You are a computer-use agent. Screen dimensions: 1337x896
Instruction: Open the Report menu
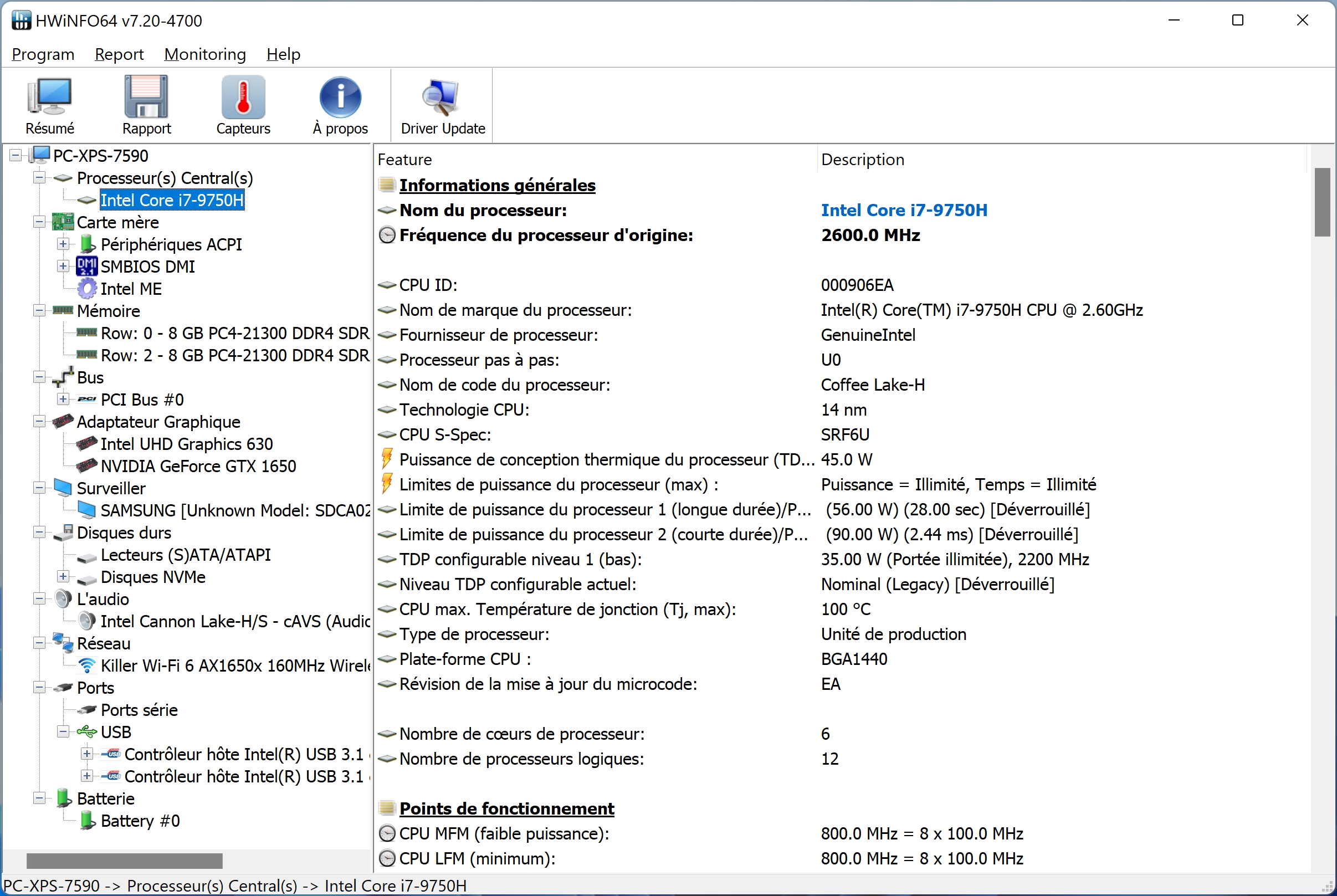click(119, 54)
